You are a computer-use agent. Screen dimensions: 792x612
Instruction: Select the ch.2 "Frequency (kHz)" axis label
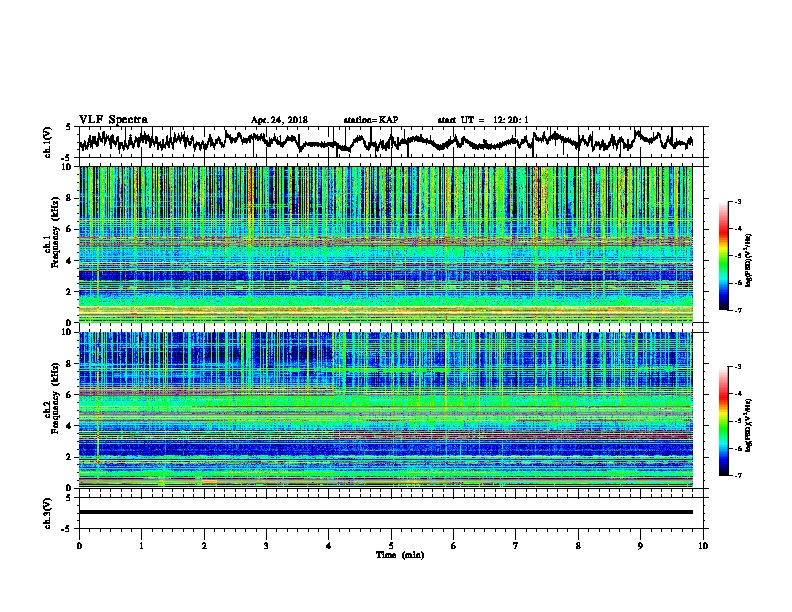[55, 398]
